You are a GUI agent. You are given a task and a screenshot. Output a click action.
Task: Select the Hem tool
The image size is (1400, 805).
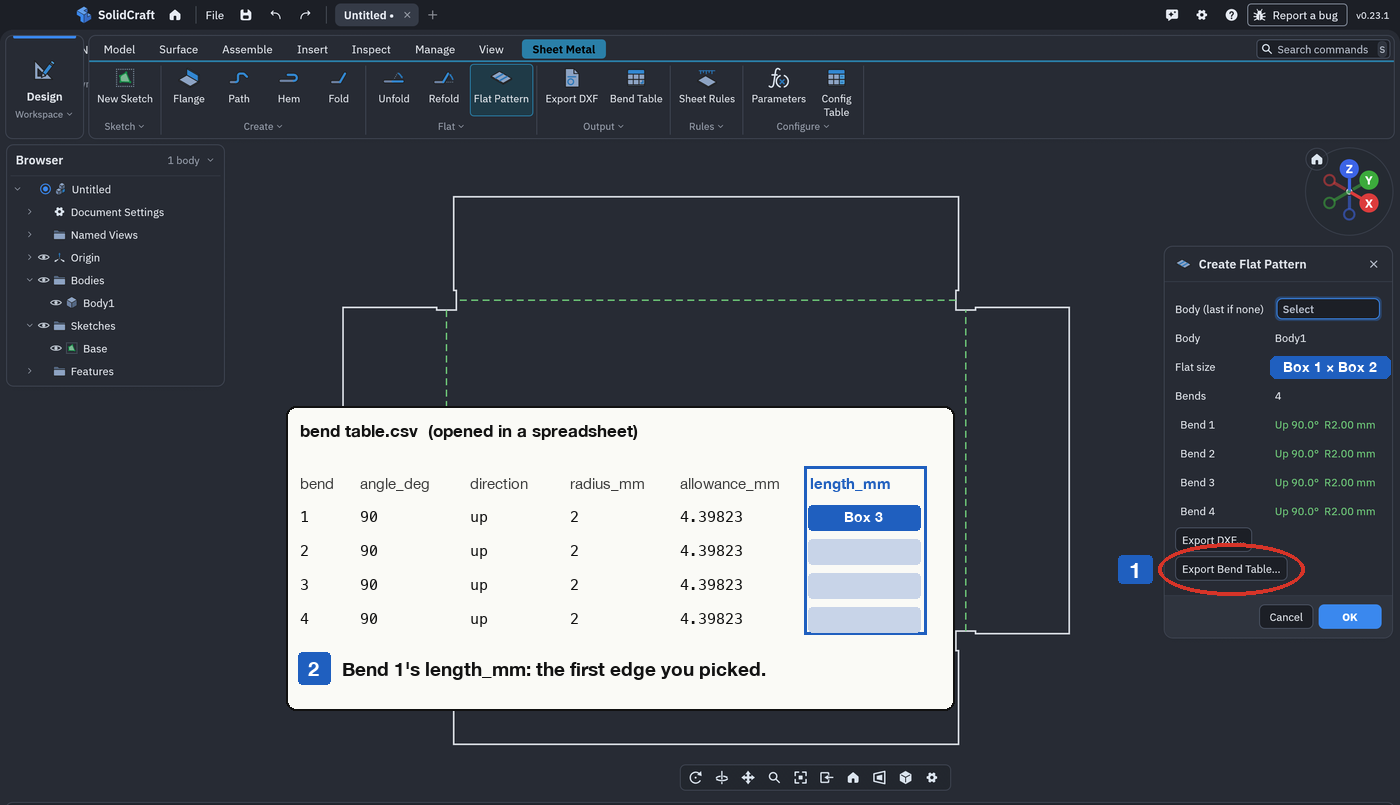click(288, 88)
